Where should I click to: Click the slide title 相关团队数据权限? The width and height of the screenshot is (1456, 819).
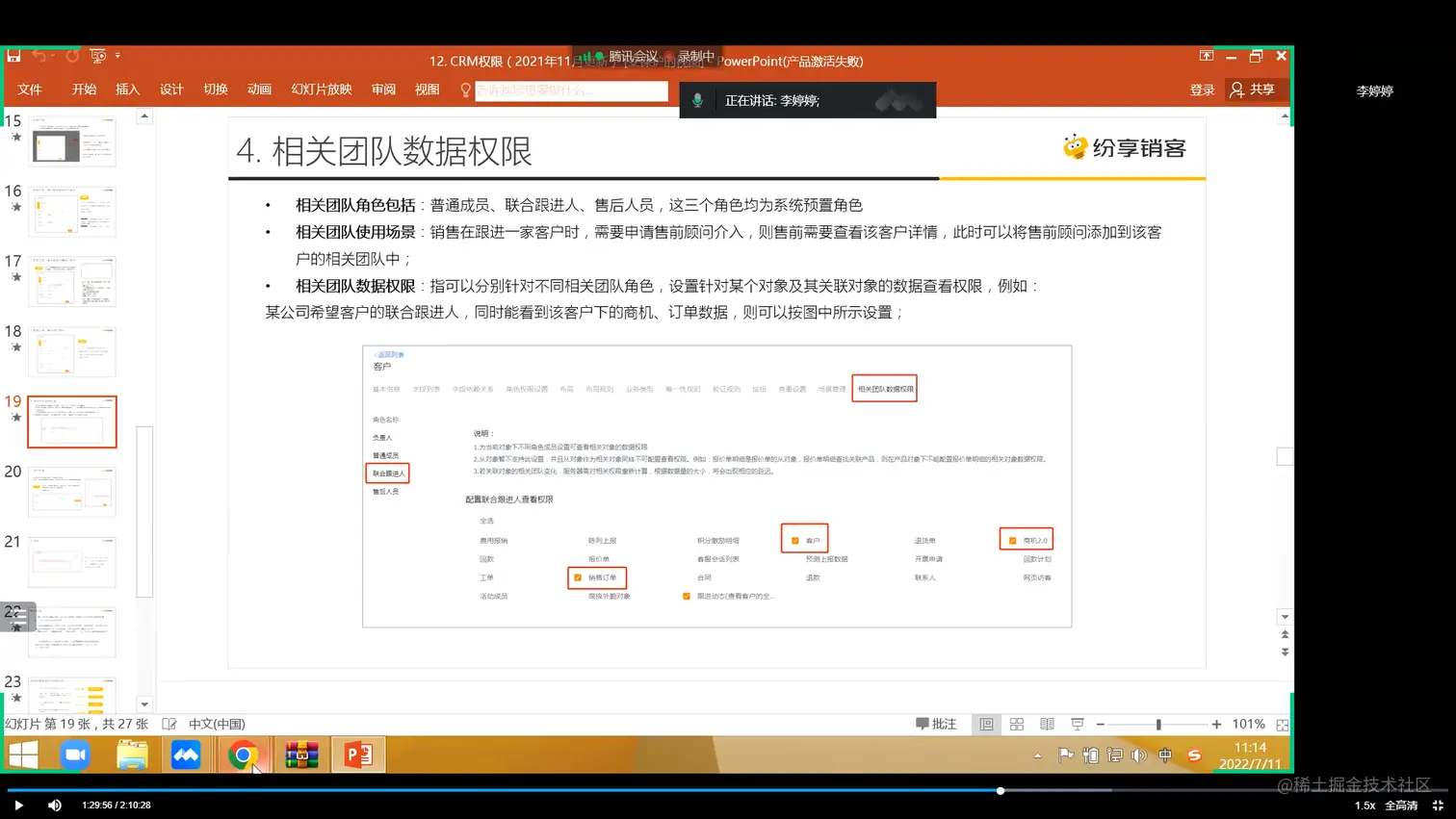[402, 151]
